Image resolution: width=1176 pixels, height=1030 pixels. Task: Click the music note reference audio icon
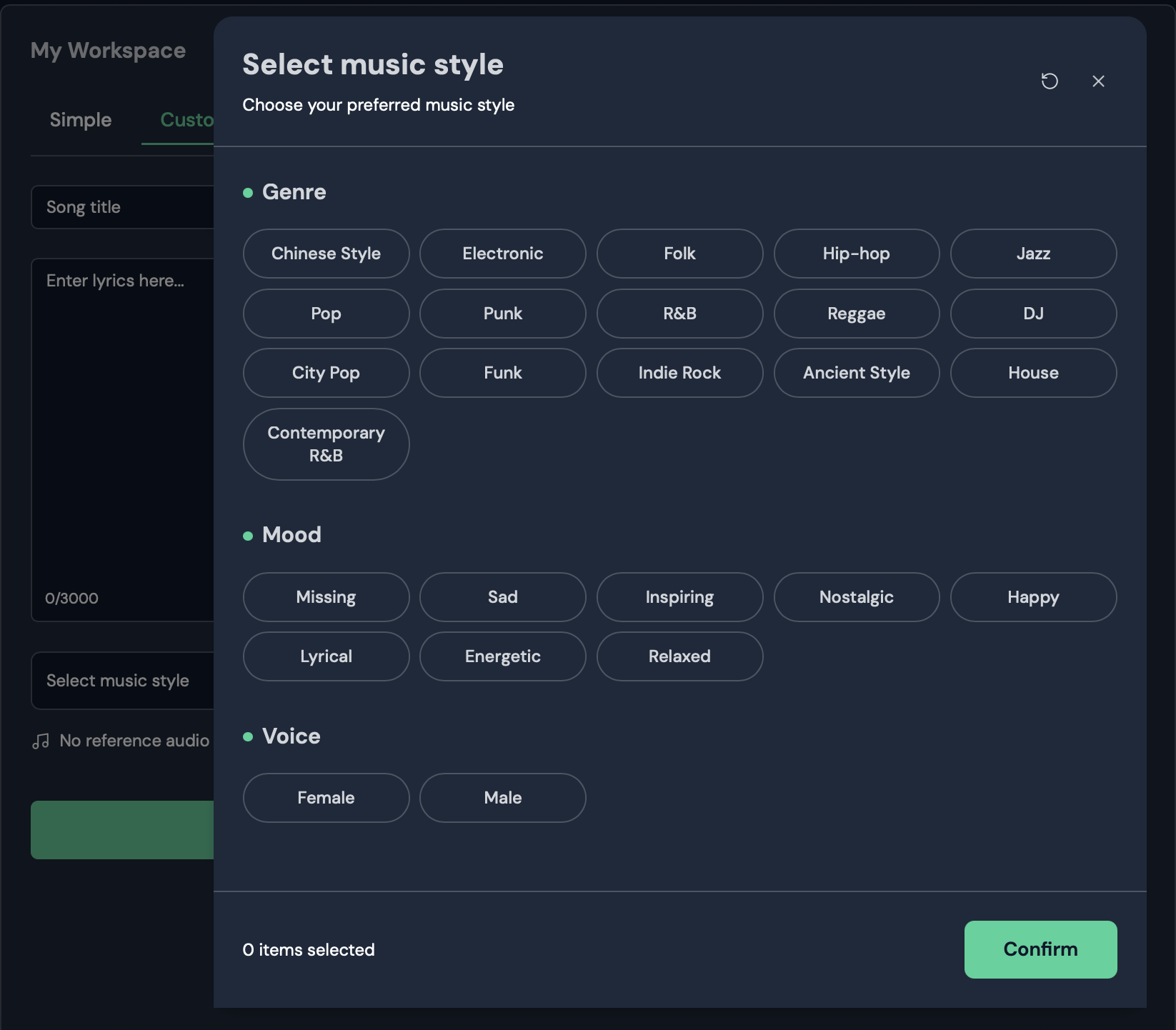41,741
